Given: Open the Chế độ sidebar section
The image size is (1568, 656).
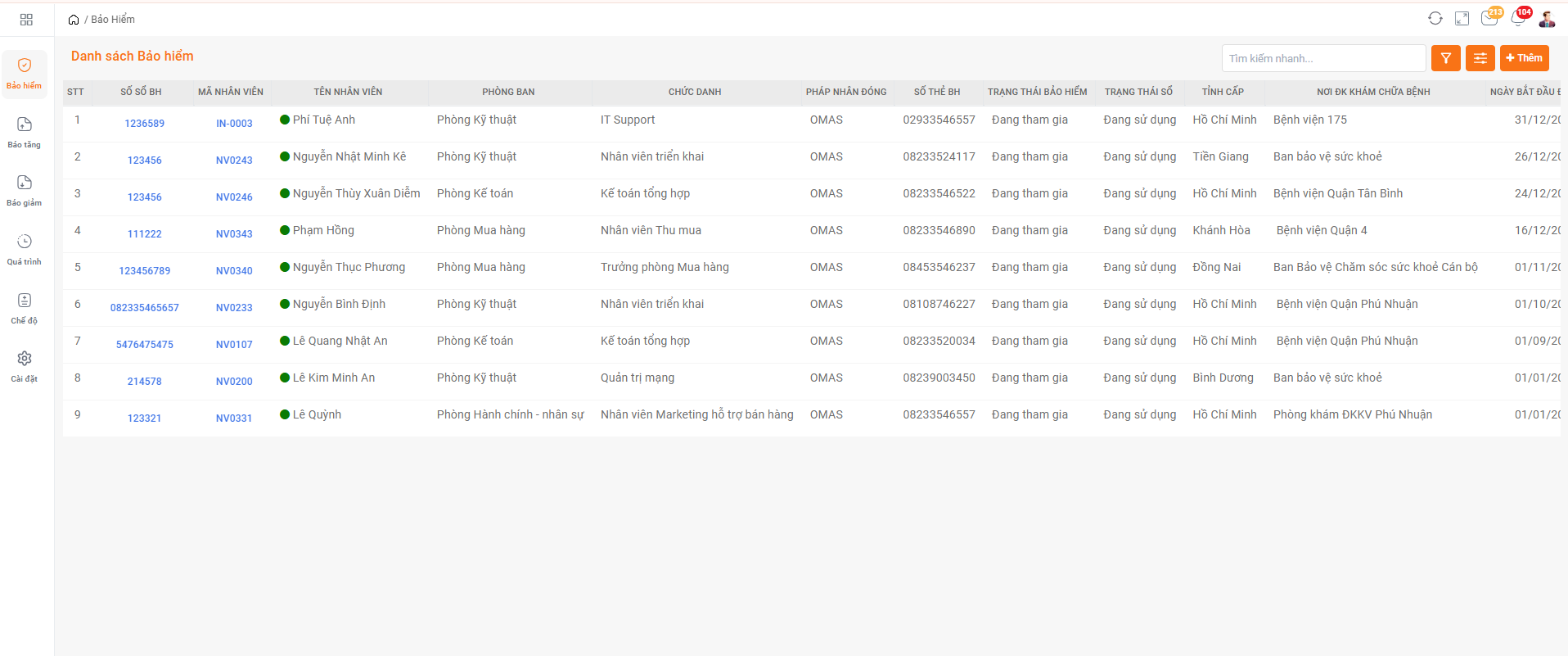Looking at the screenshot, I should pyautogui.click(x=25, y=308).
